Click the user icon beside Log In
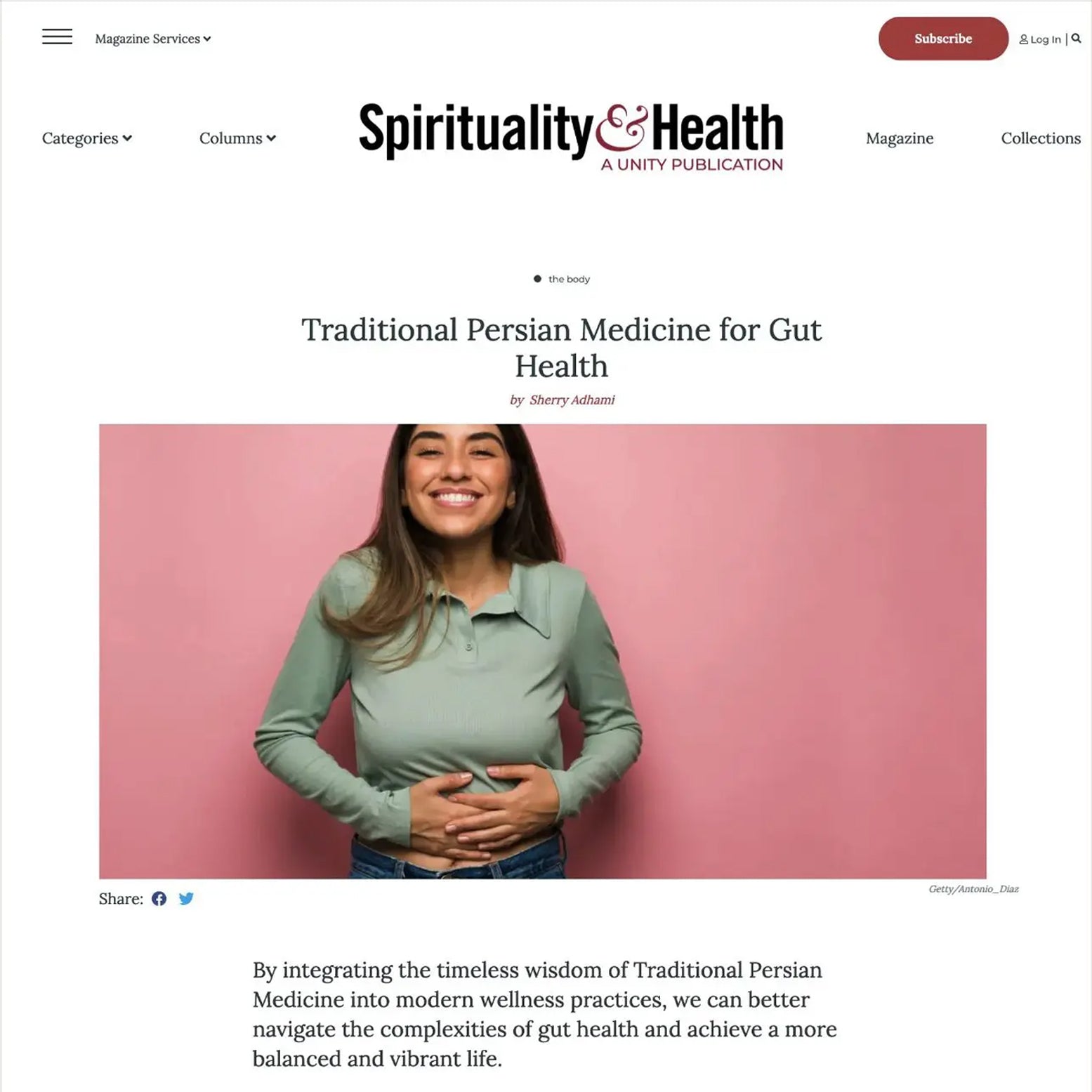The height and width of the screenshot is (1092, 1092). [1023, 39]
